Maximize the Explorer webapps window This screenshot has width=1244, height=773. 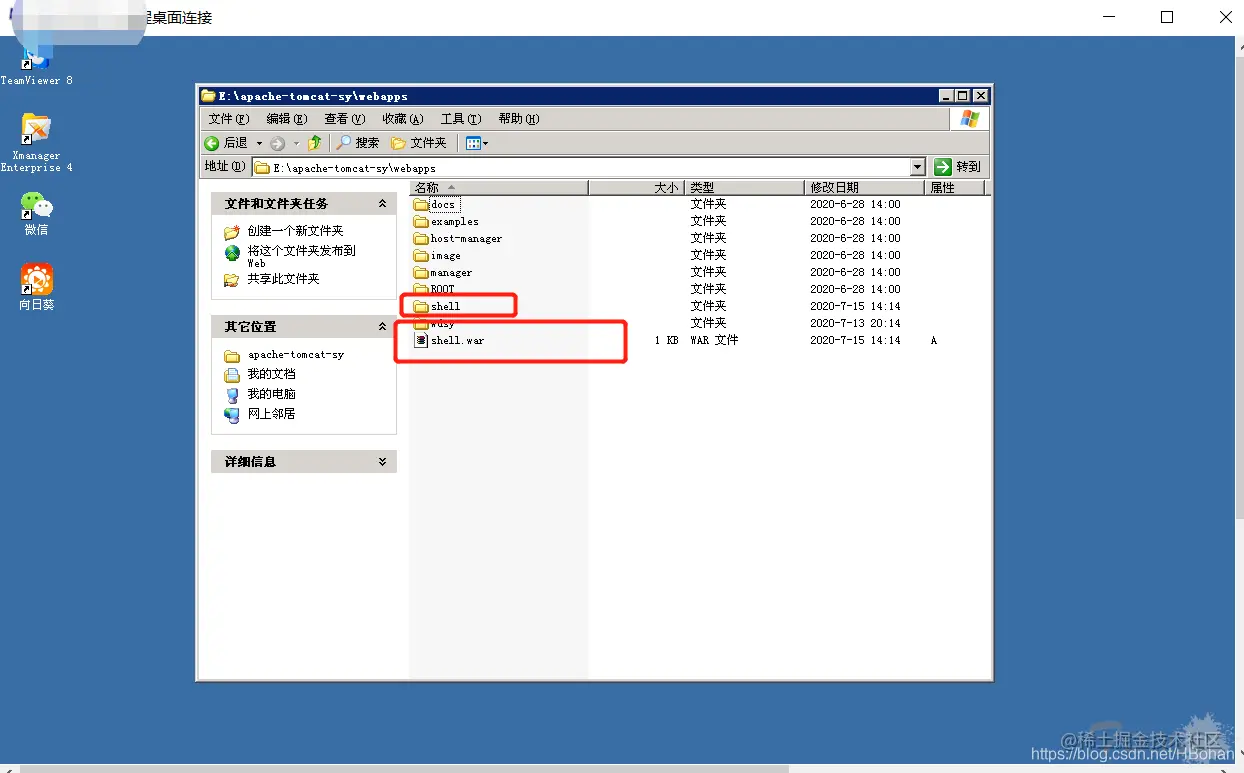click(x=962, y=96)
